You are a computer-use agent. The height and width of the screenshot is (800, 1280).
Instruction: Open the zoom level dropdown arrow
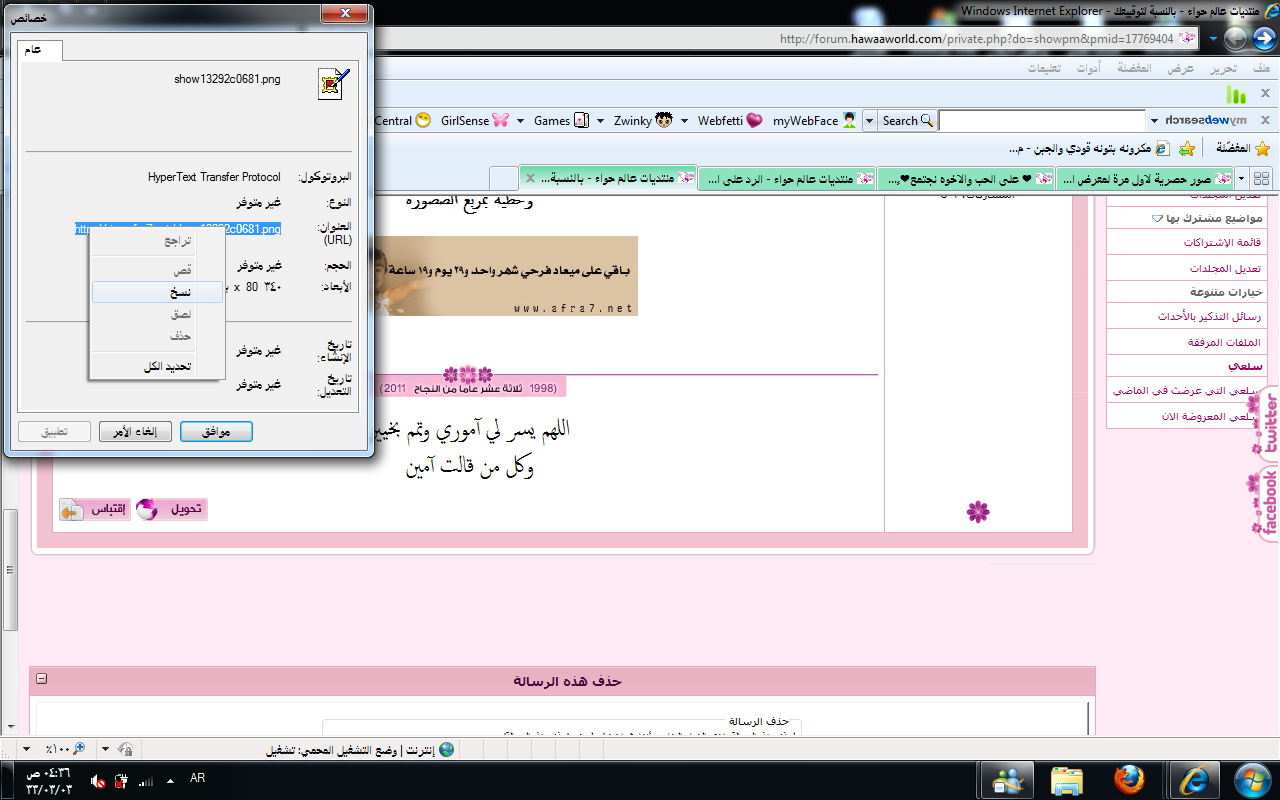point(25,749)
